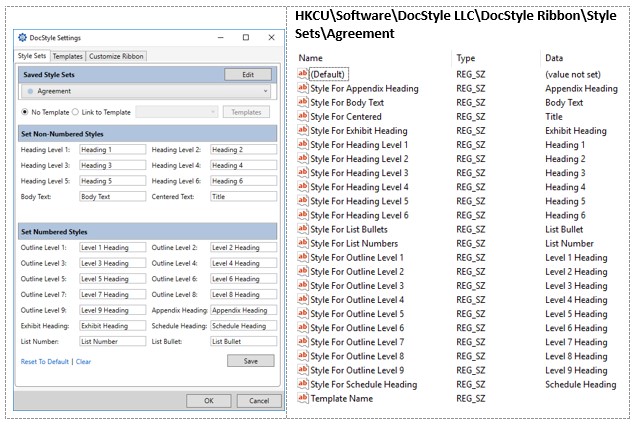Click the DocStyle Settings gear icon
This screenshot has width=639, height=427.
point(22,37)
